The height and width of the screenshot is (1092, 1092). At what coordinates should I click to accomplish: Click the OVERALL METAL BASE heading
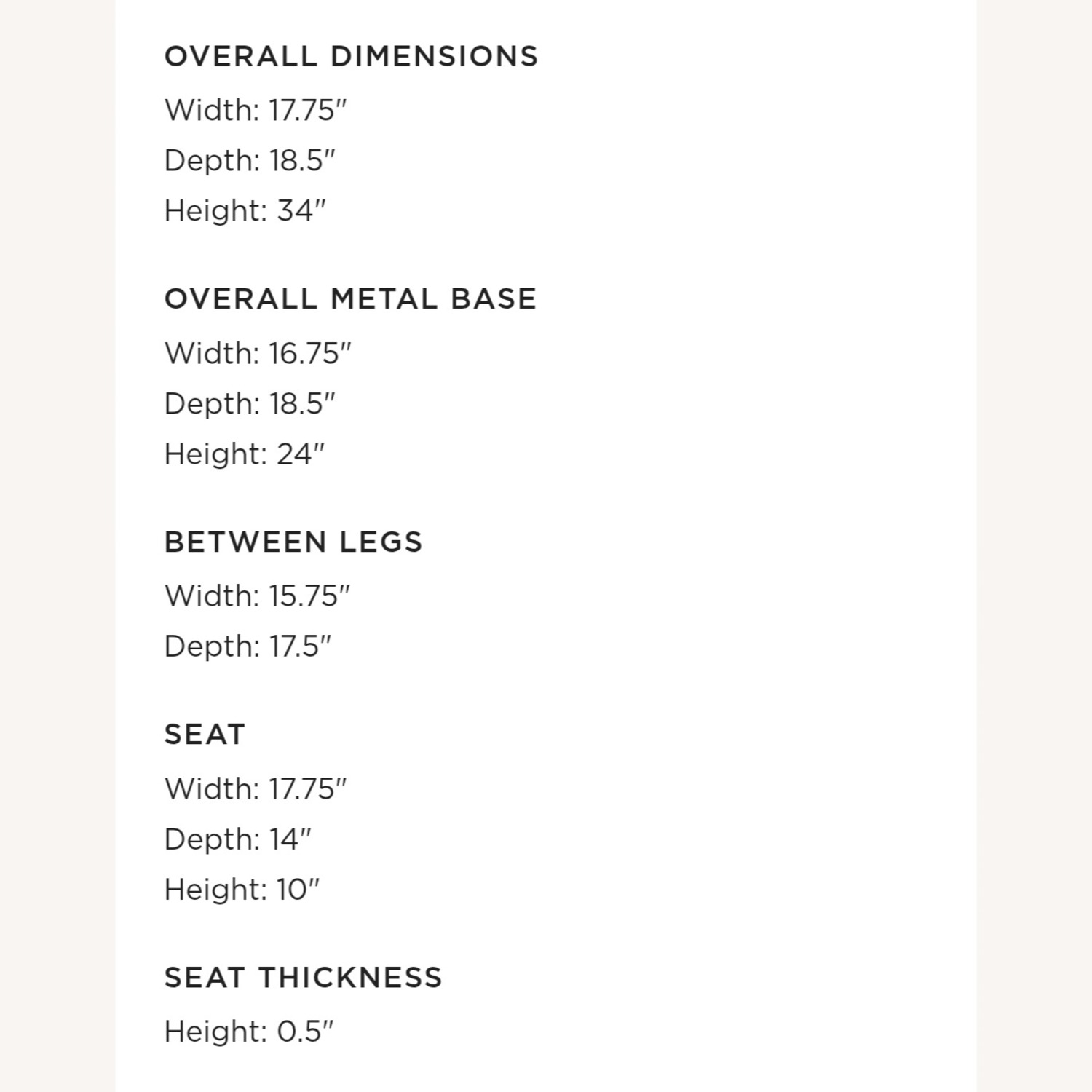(x=350, y=299)
